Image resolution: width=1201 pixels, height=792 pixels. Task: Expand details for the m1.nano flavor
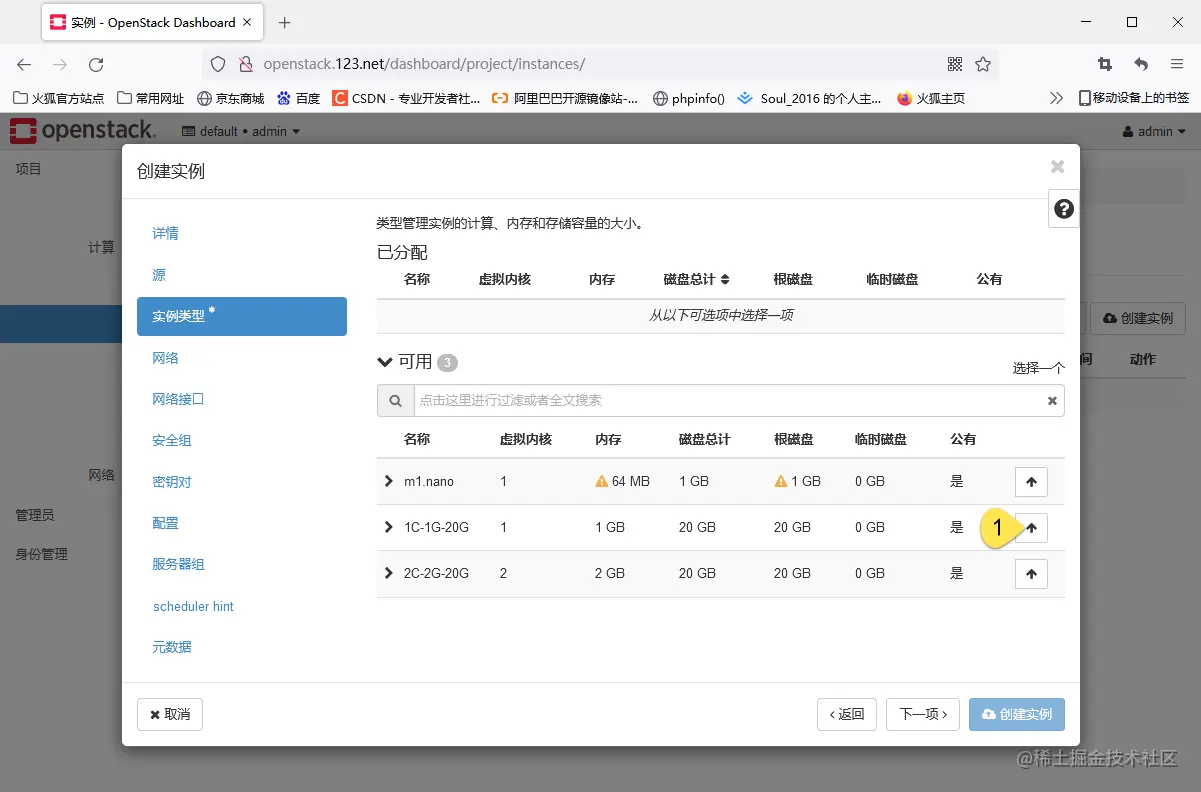pyautogui.click(x=388, y=481)
